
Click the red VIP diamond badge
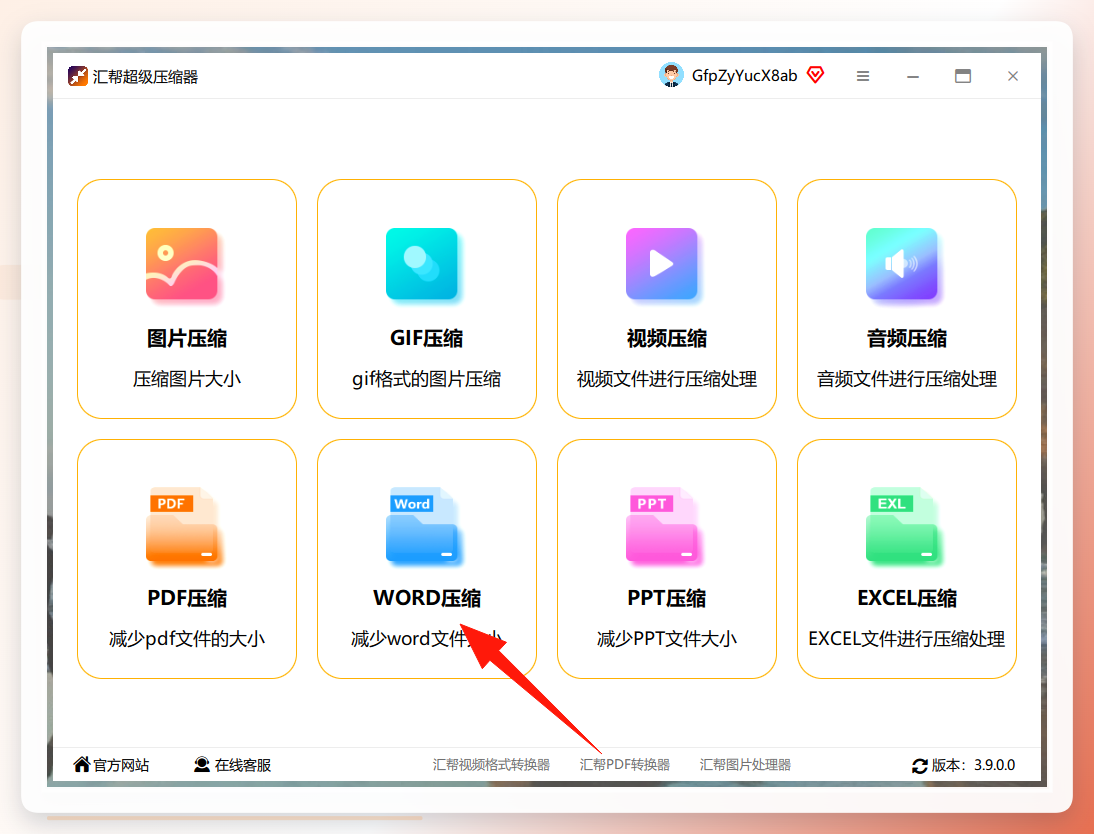[816, 75]
